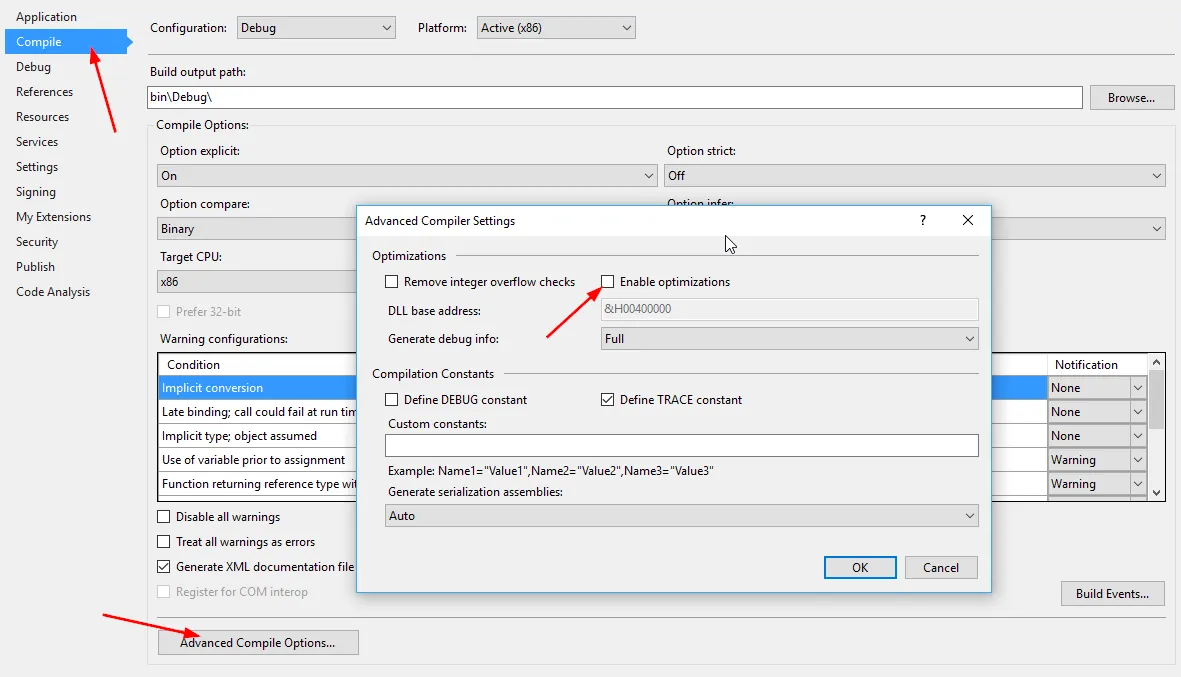Viewport: 1181px width, 677px height.
Task: Open the Platform dropdown
Action: coord(556,28)
